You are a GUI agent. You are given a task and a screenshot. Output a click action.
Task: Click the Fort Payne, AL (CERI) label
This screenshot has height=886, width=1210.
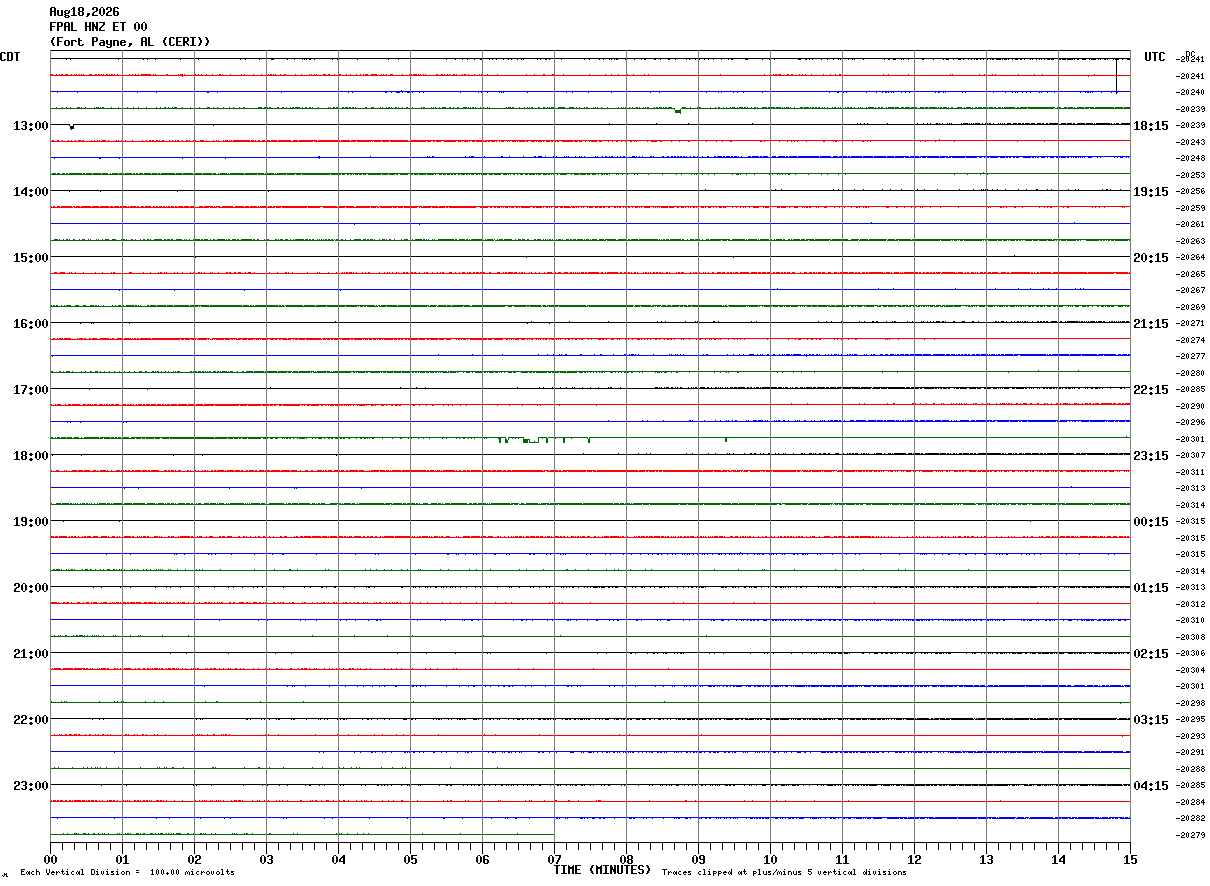tap(130, 42)
